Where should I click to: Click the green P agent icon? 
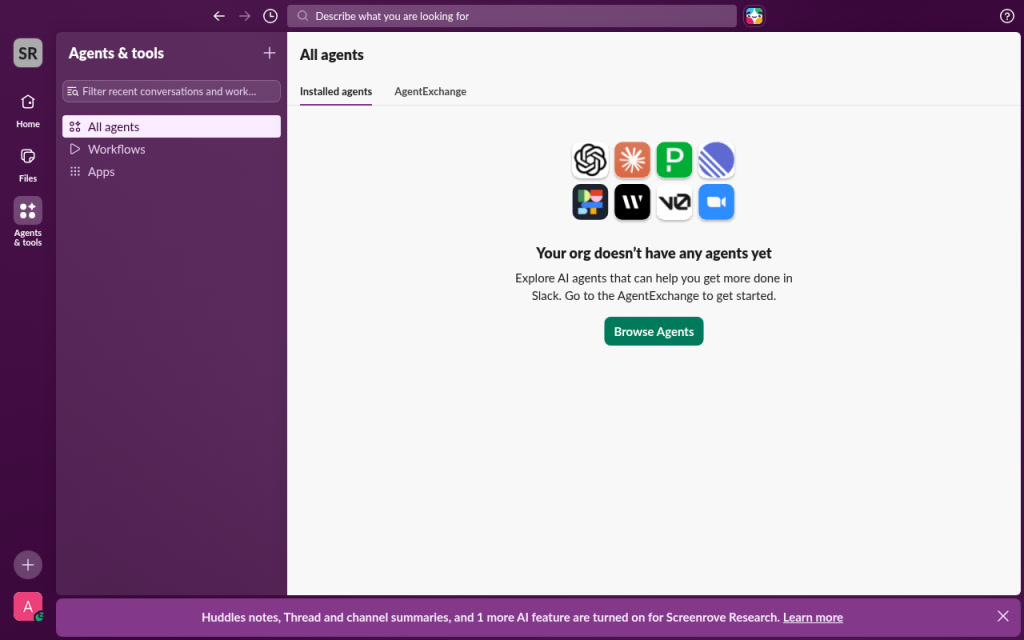coord(674,160)
